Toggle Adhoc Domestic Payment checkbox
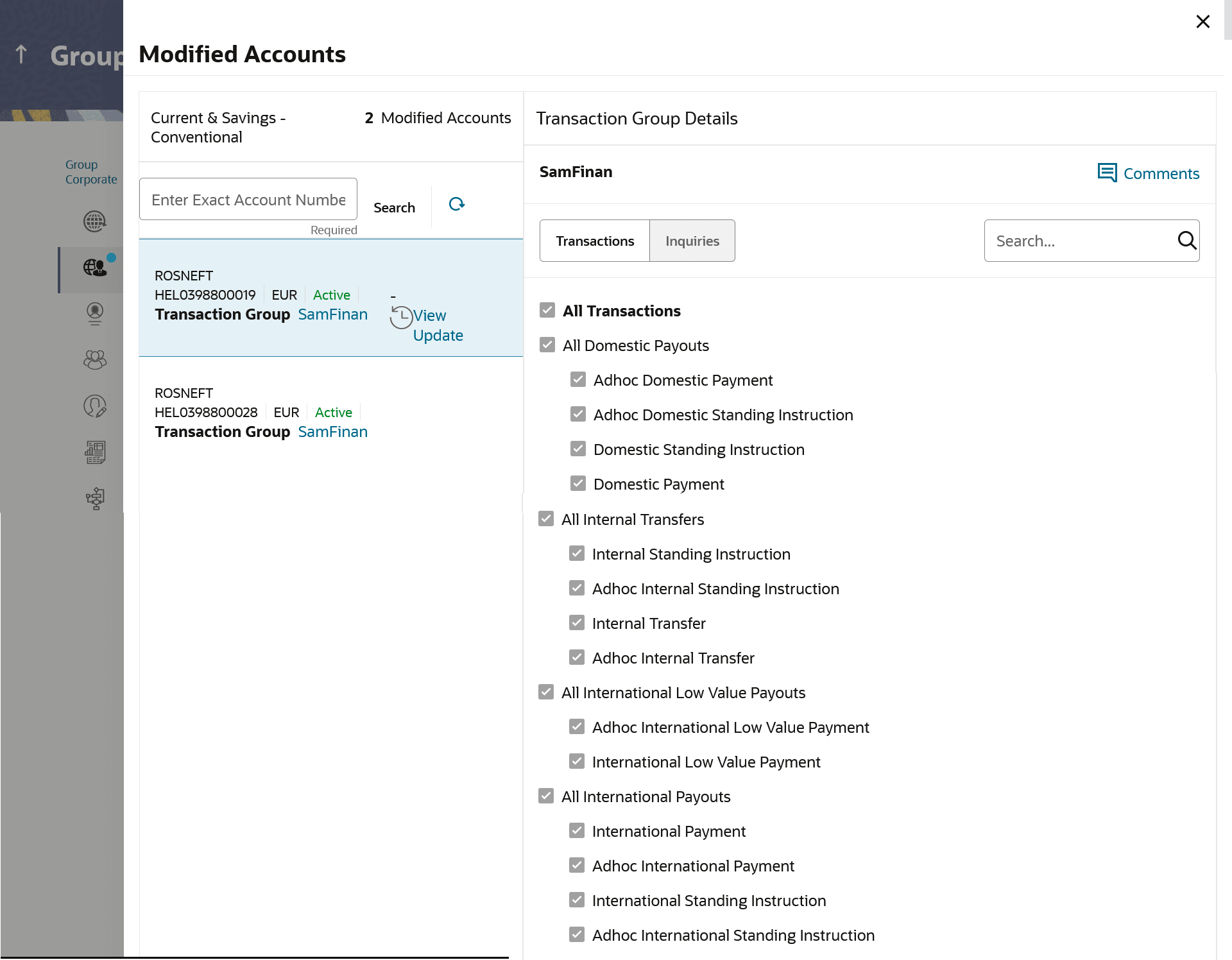 tap(578, 380)
